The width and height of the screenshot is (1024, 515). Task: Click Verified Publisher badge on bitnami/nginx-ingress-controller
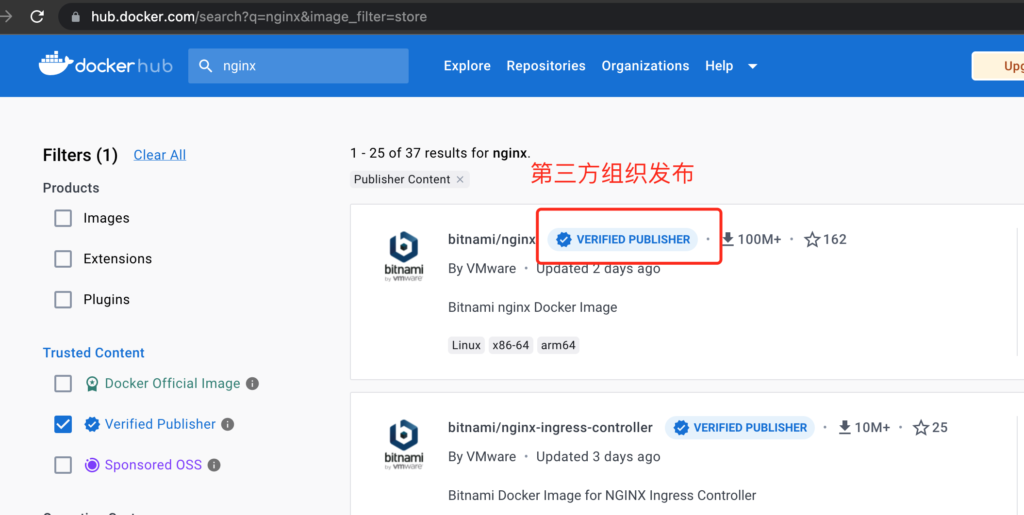tap(740, 428)
